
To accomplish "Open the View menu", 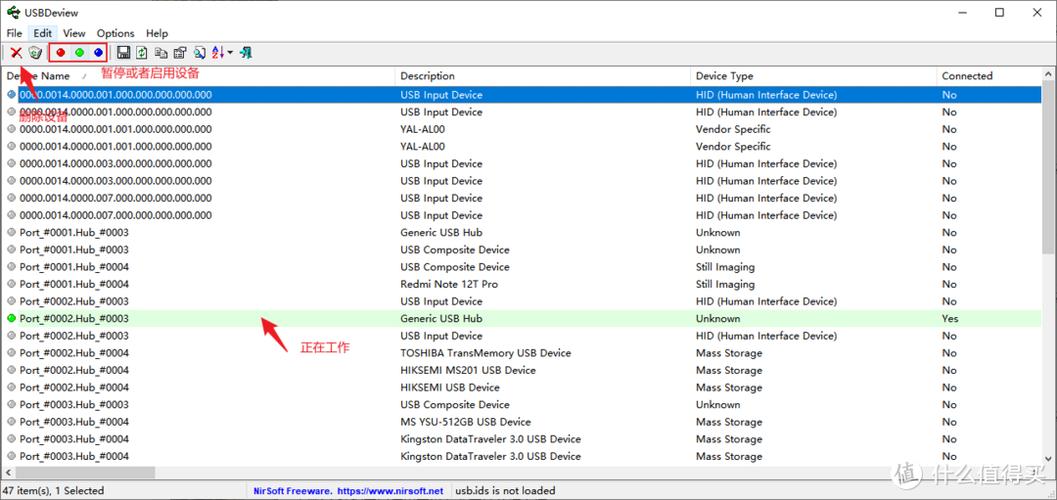I will 74,33.
